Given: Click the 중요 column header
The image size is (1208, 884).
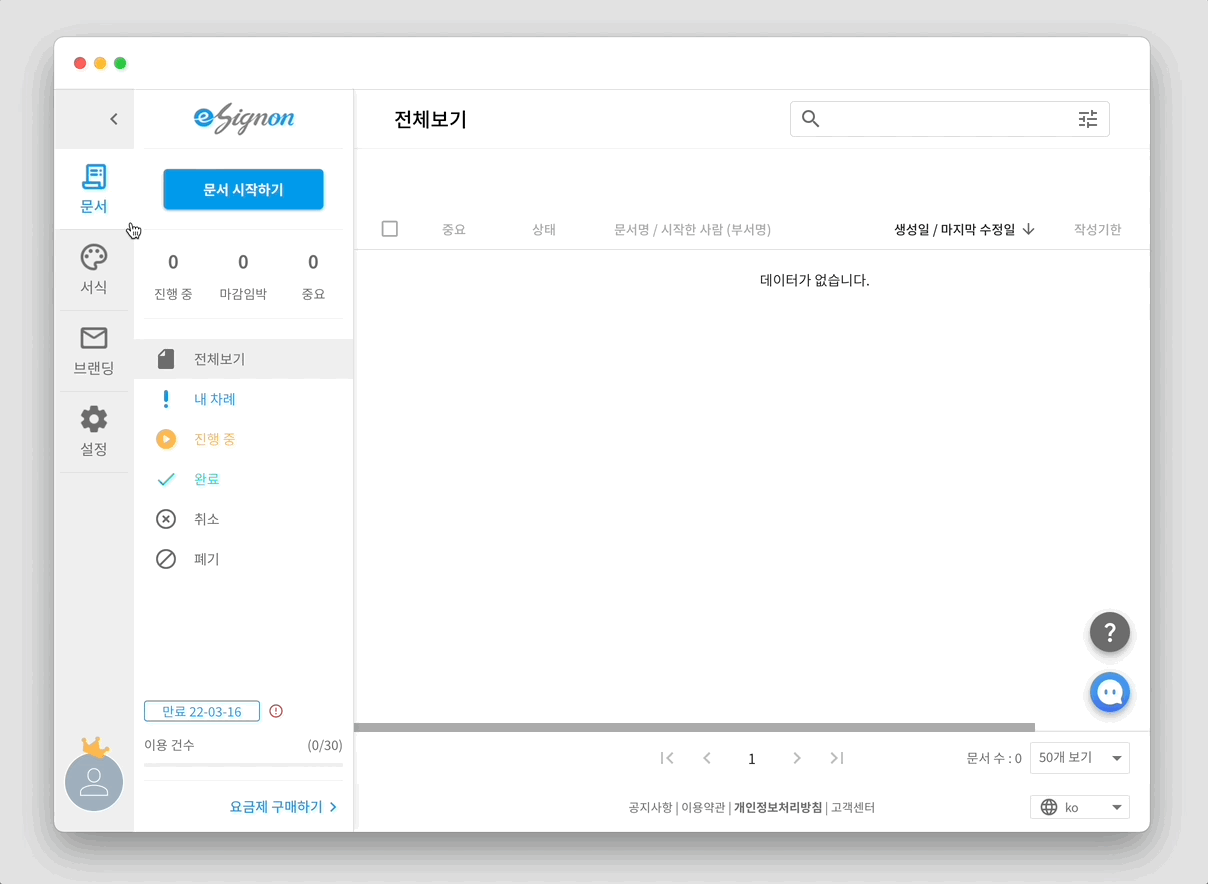Looking at the screenshot, I should click(x=454, y=229).
